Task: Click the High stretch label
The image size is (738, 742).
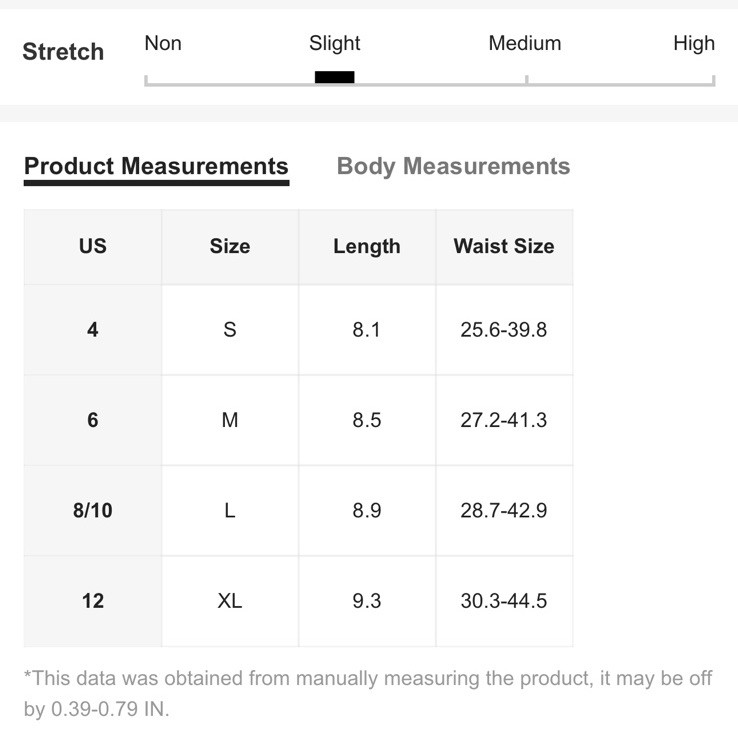Action: pyautogui.click(x=694, y=43)
